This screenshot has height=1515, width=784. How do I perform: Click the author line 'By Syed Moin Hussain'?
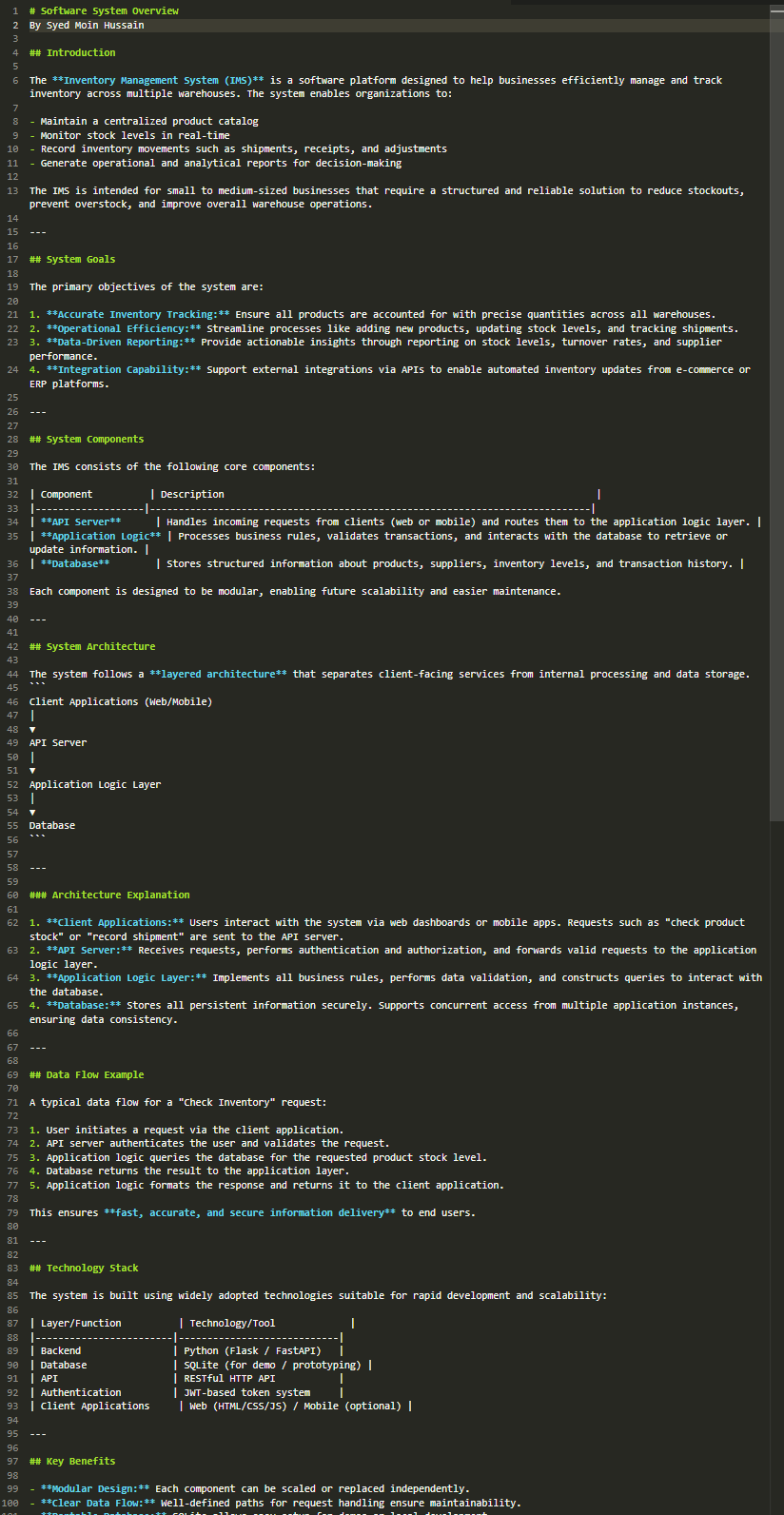tap(87, 25)
